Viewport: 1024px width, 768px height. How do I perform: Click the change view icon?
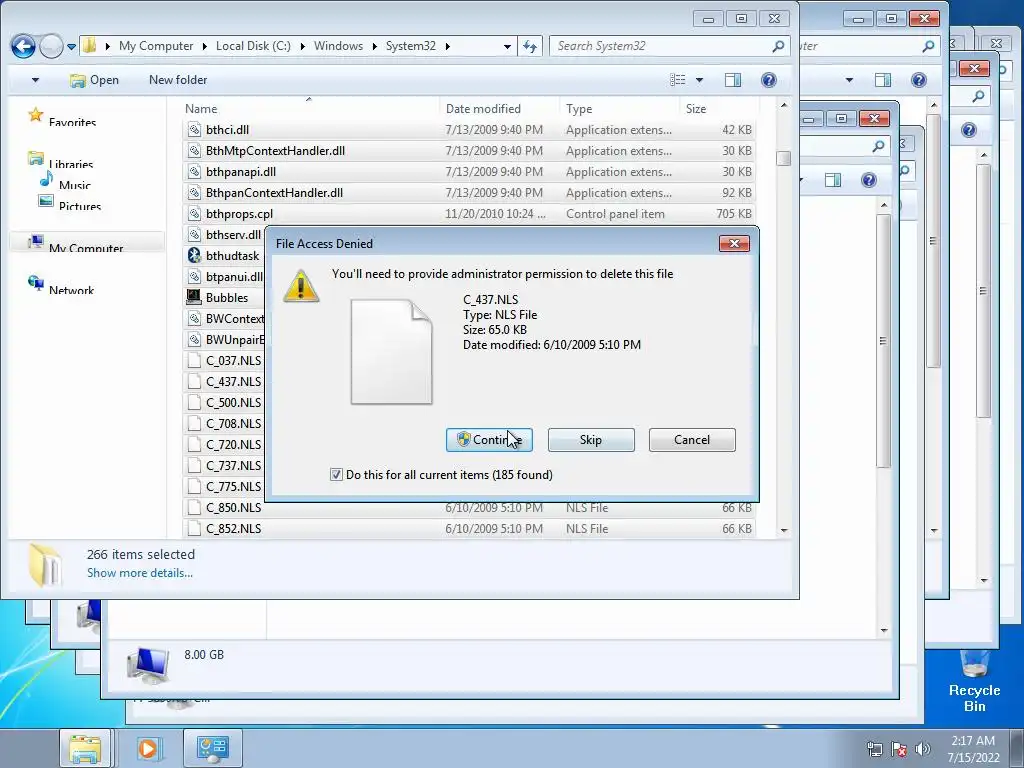click(678, 80)
